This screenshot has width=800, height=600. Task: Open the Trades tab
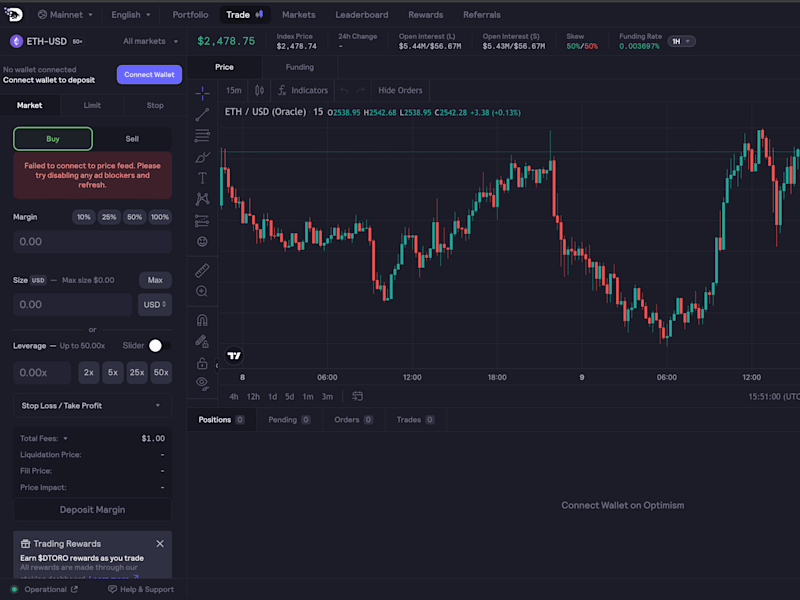click(x=415, y=420)
